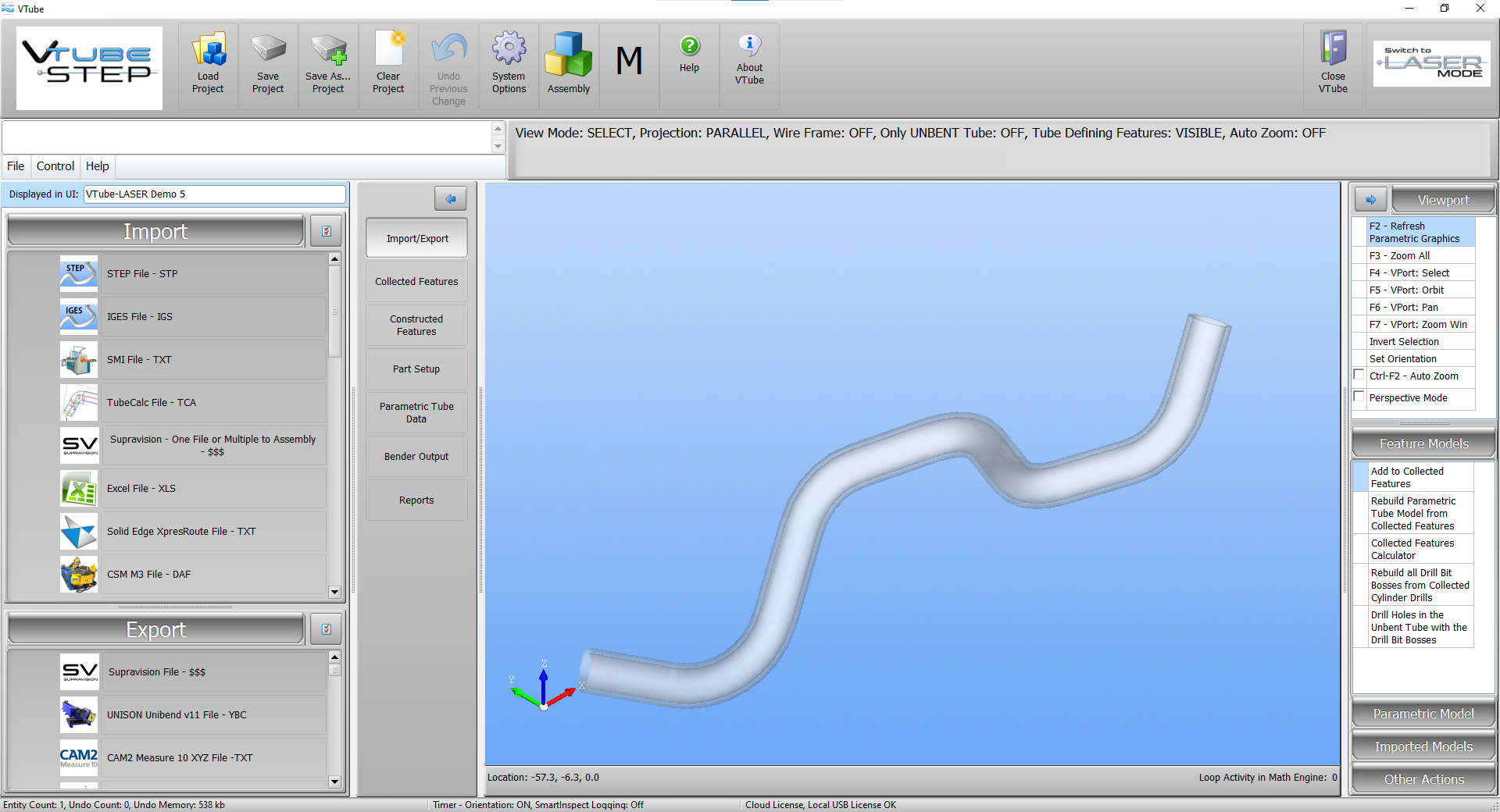Expand the Parametric Model section
The image size is (1500, 812).
coord(1423,714)
